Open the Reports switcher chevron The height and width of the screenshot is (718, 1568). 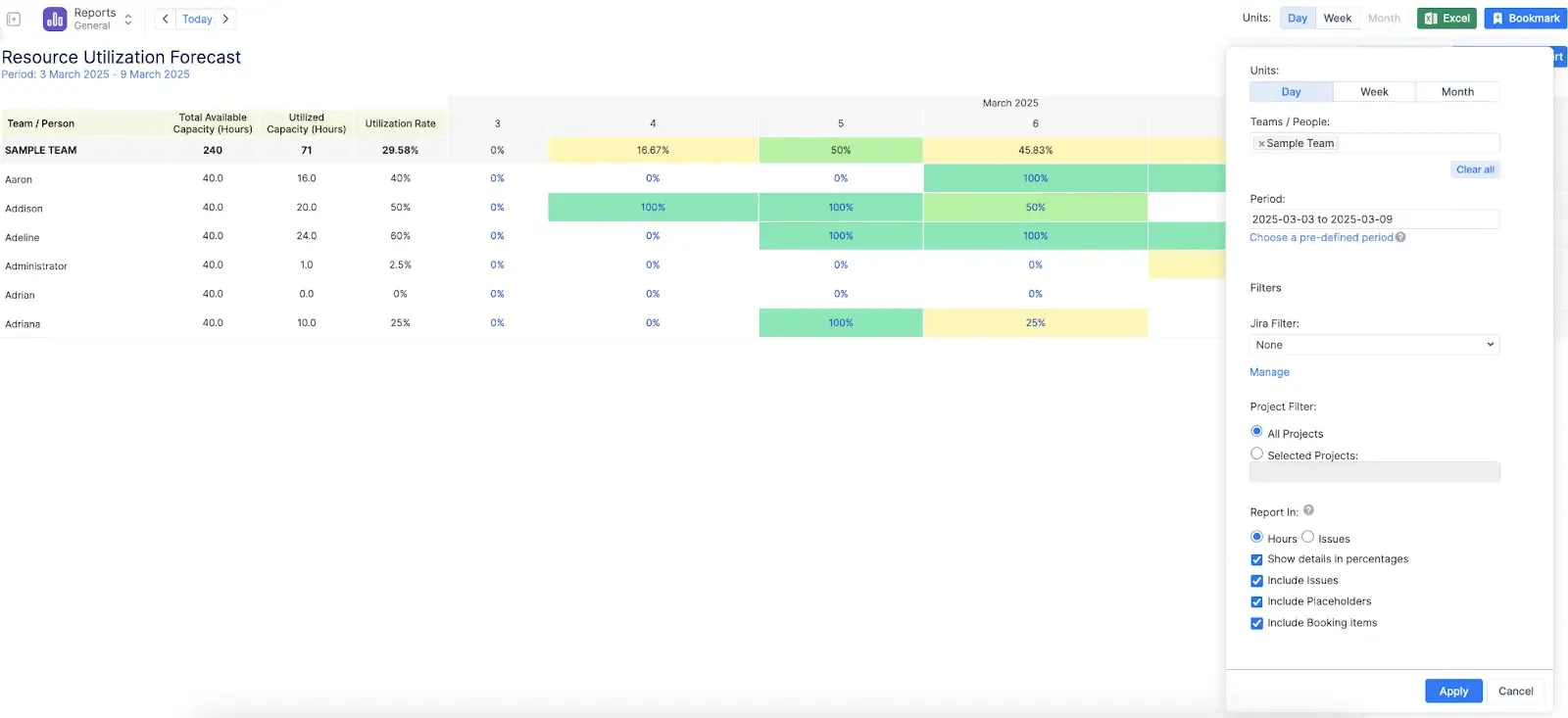(126, 18)
